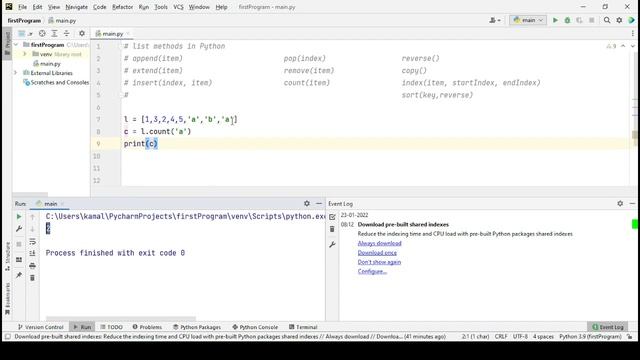Screen dimensions: 640x360
Task: Start debugging with the bug icon
Action: (x=567, y=20)
